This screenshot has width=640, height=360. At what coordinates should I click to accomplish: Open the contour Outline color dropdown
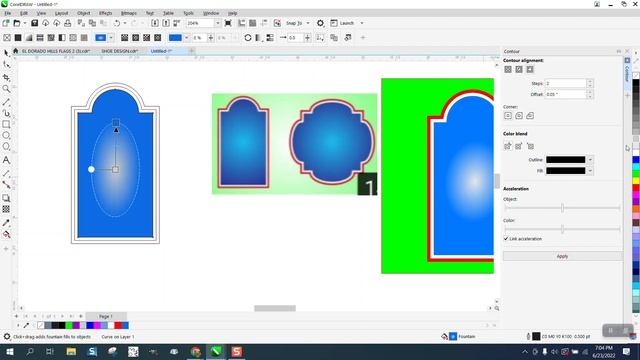[x=590, y=160]
